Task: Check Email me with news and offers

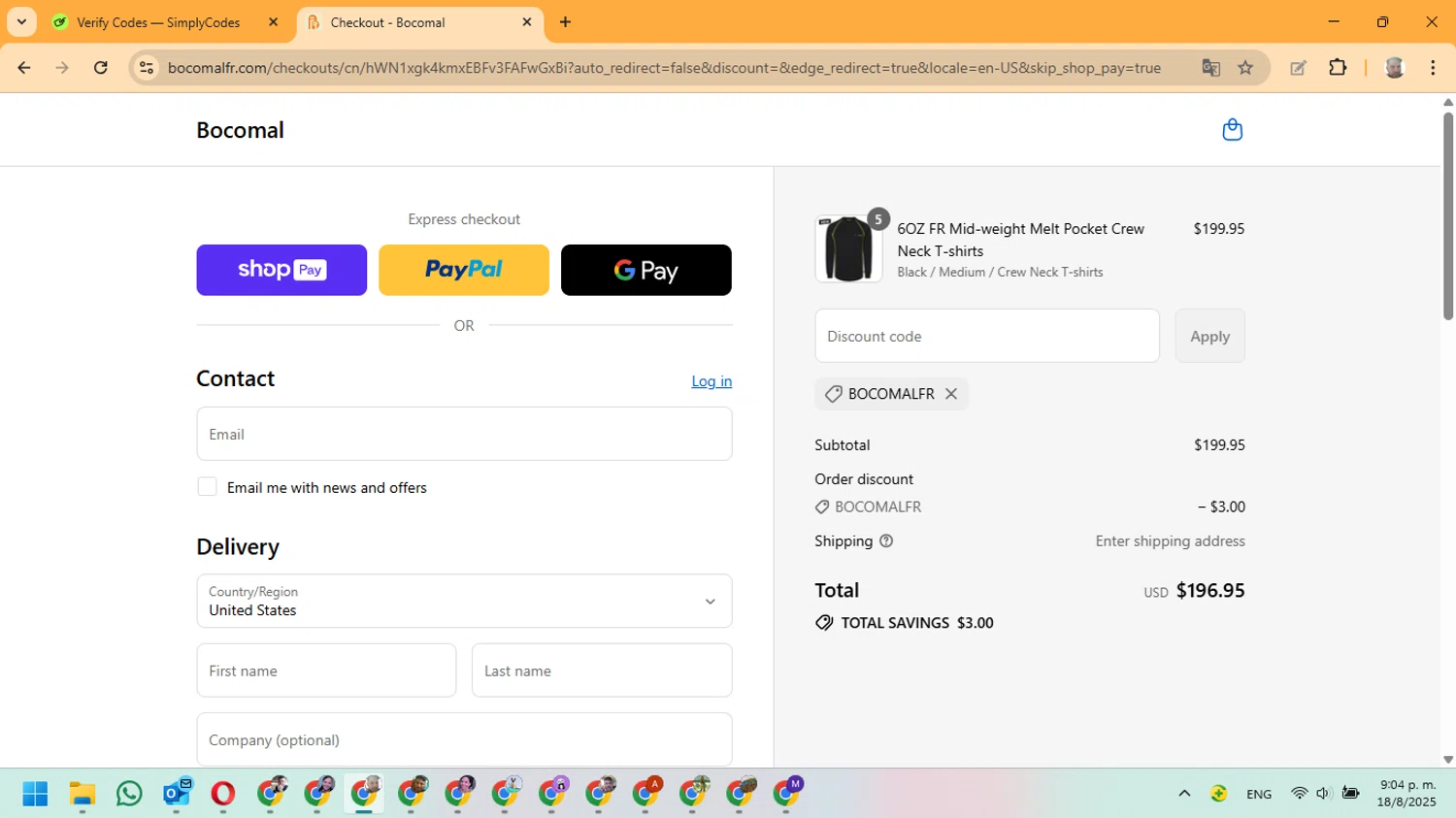Action: 207,487
